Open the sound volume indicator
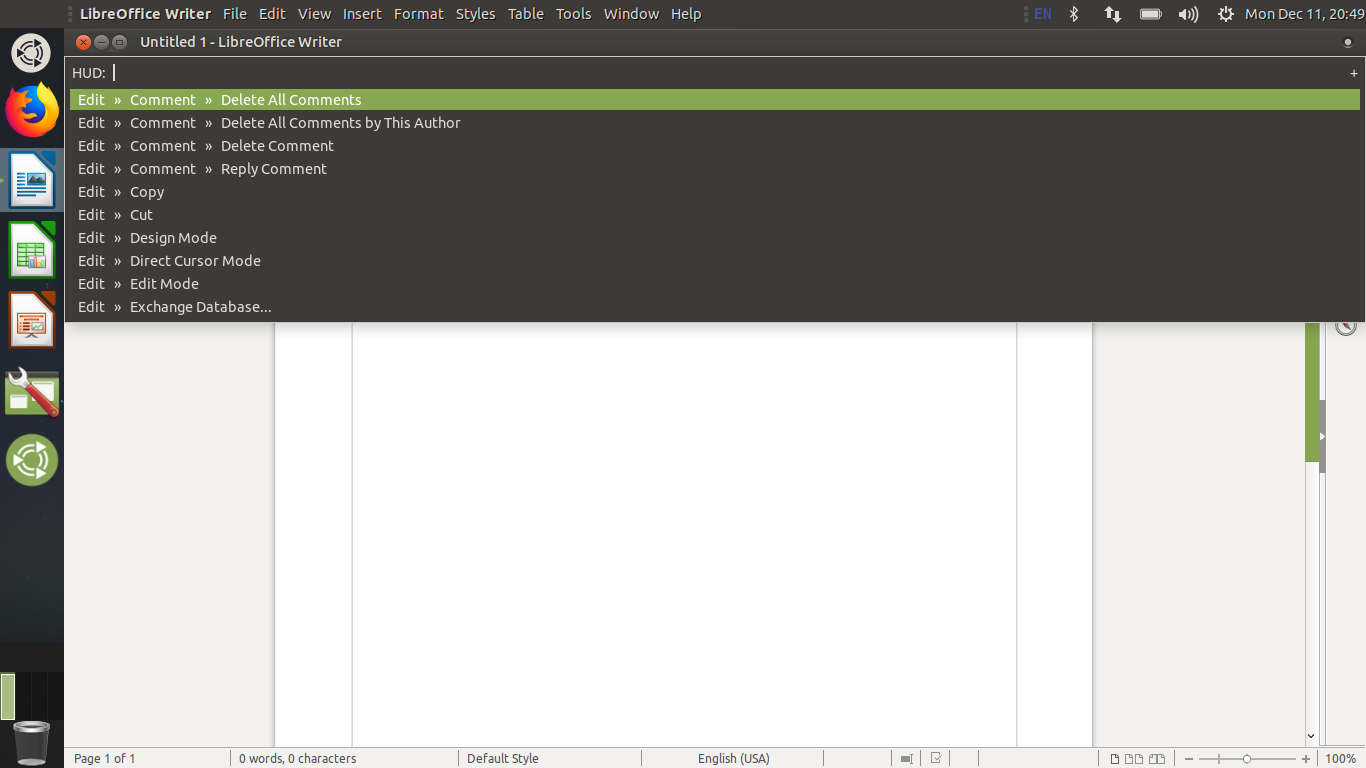 [1188, 14]
